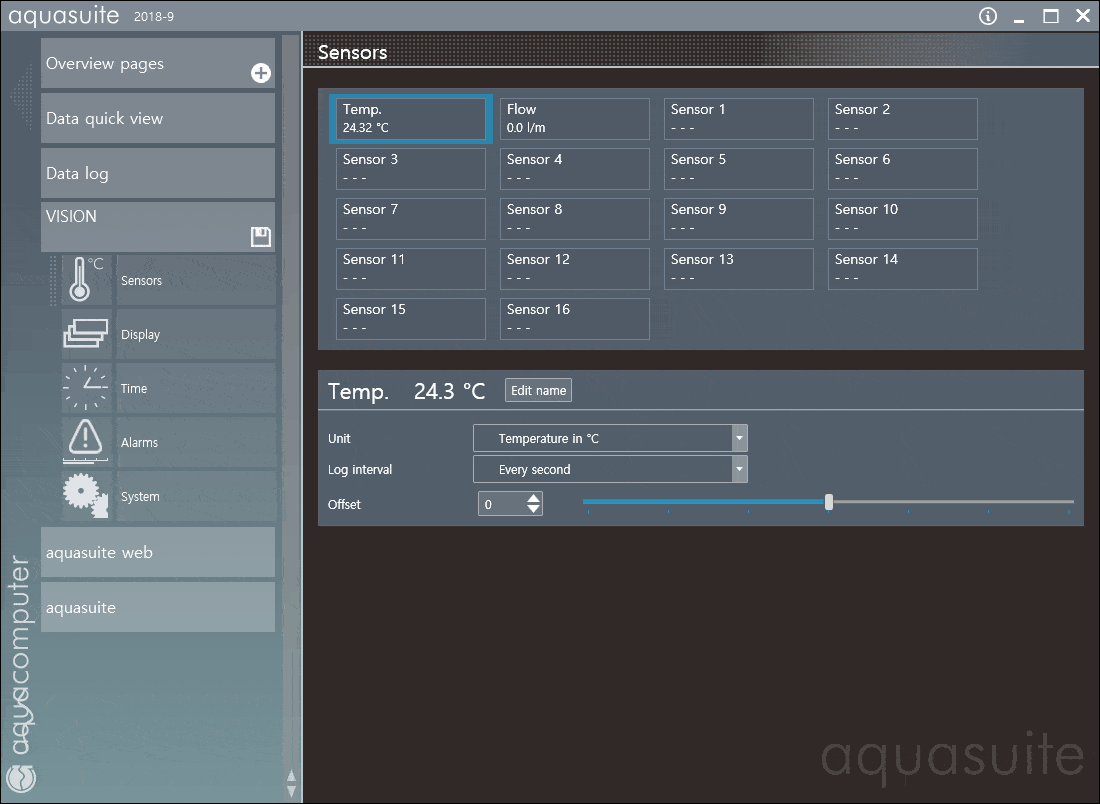The height and width of the screenshot is (804, 1100).
Task: Open the Log interval dropdown
Action: (609, 468)
